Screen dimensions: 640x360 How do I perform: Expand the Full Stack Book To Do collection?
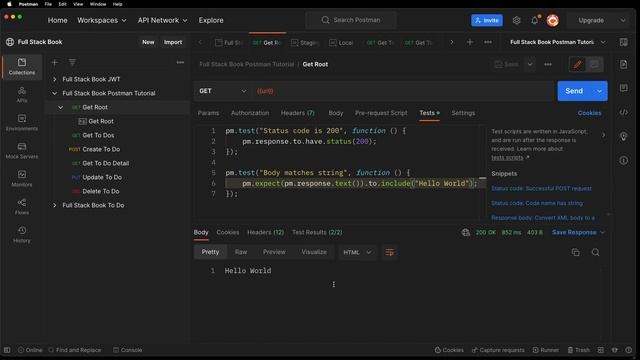coord(54,205)
